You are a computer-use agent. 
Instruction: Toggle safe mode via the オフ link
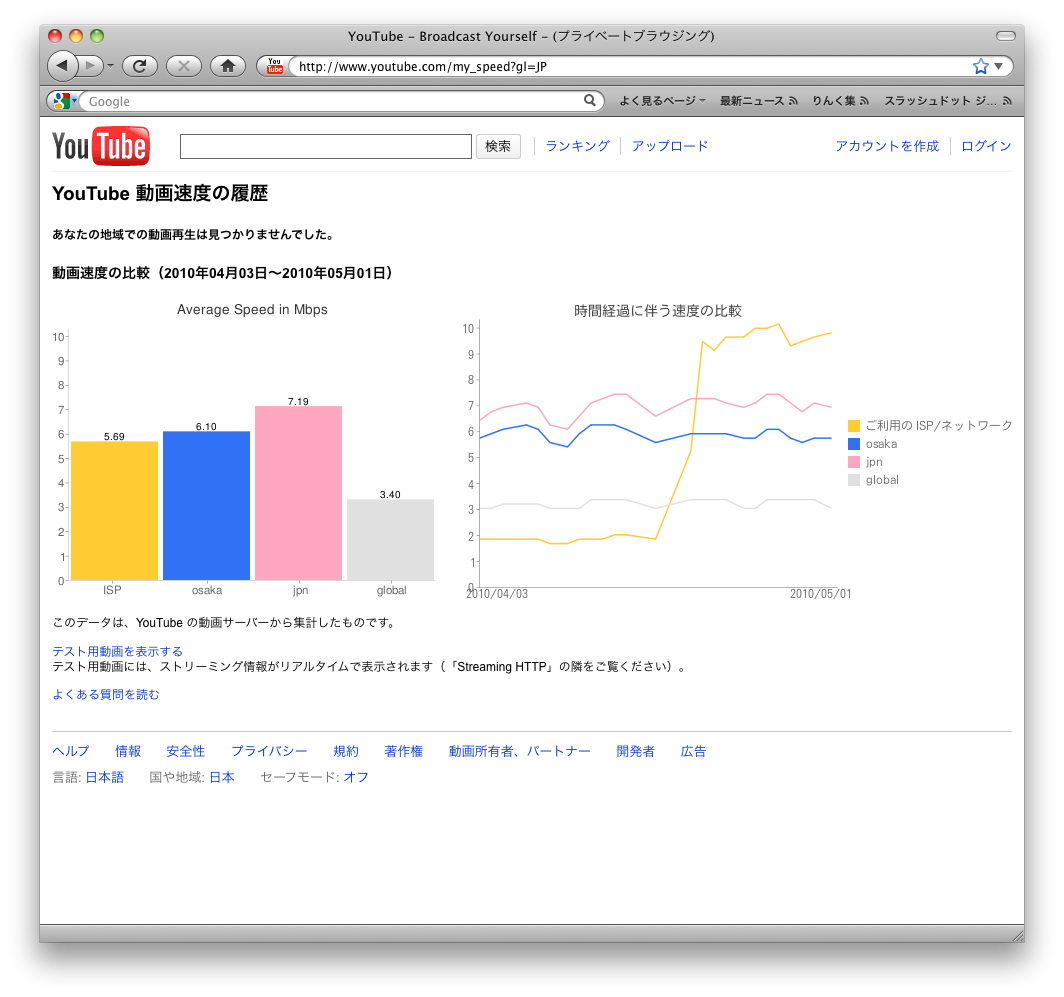pyautogui.click(x=356, y=777)
